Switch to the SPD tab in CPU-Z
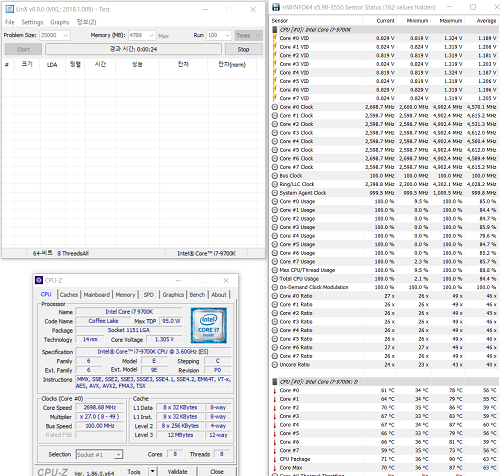 [x=149, y=295]
